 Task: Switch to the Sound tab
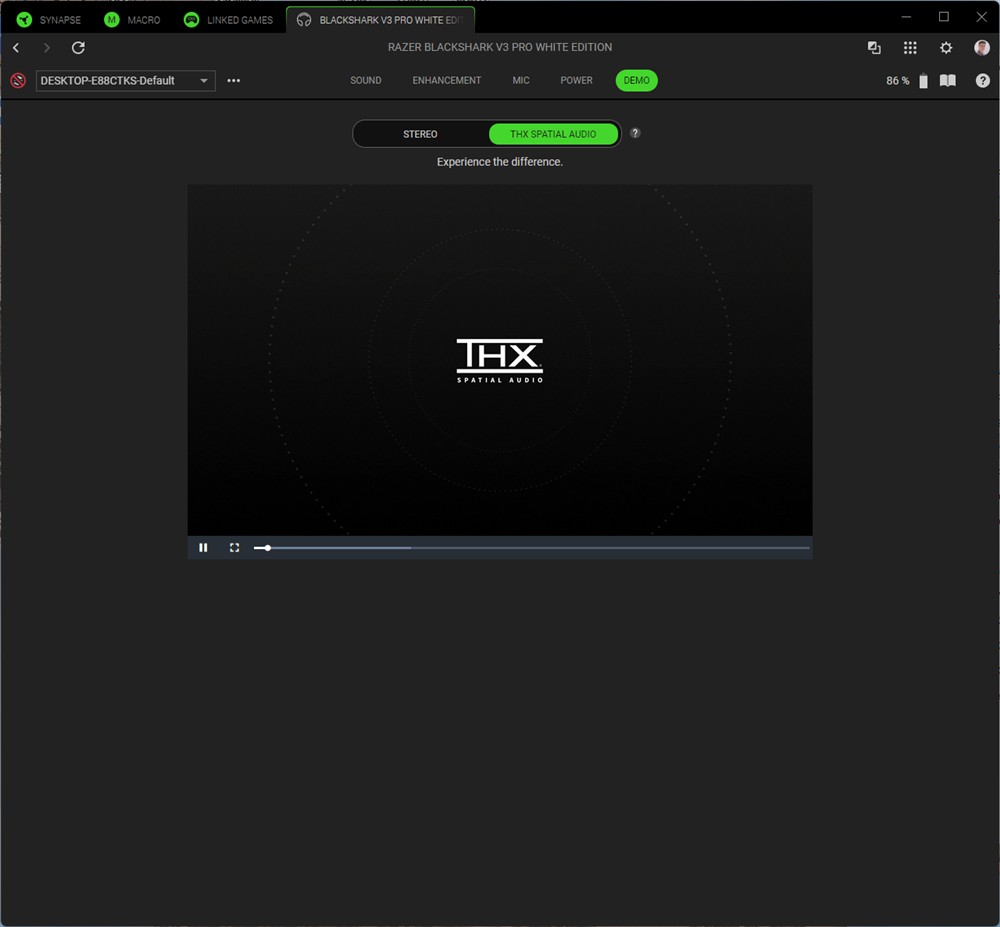tap(366, 81)
